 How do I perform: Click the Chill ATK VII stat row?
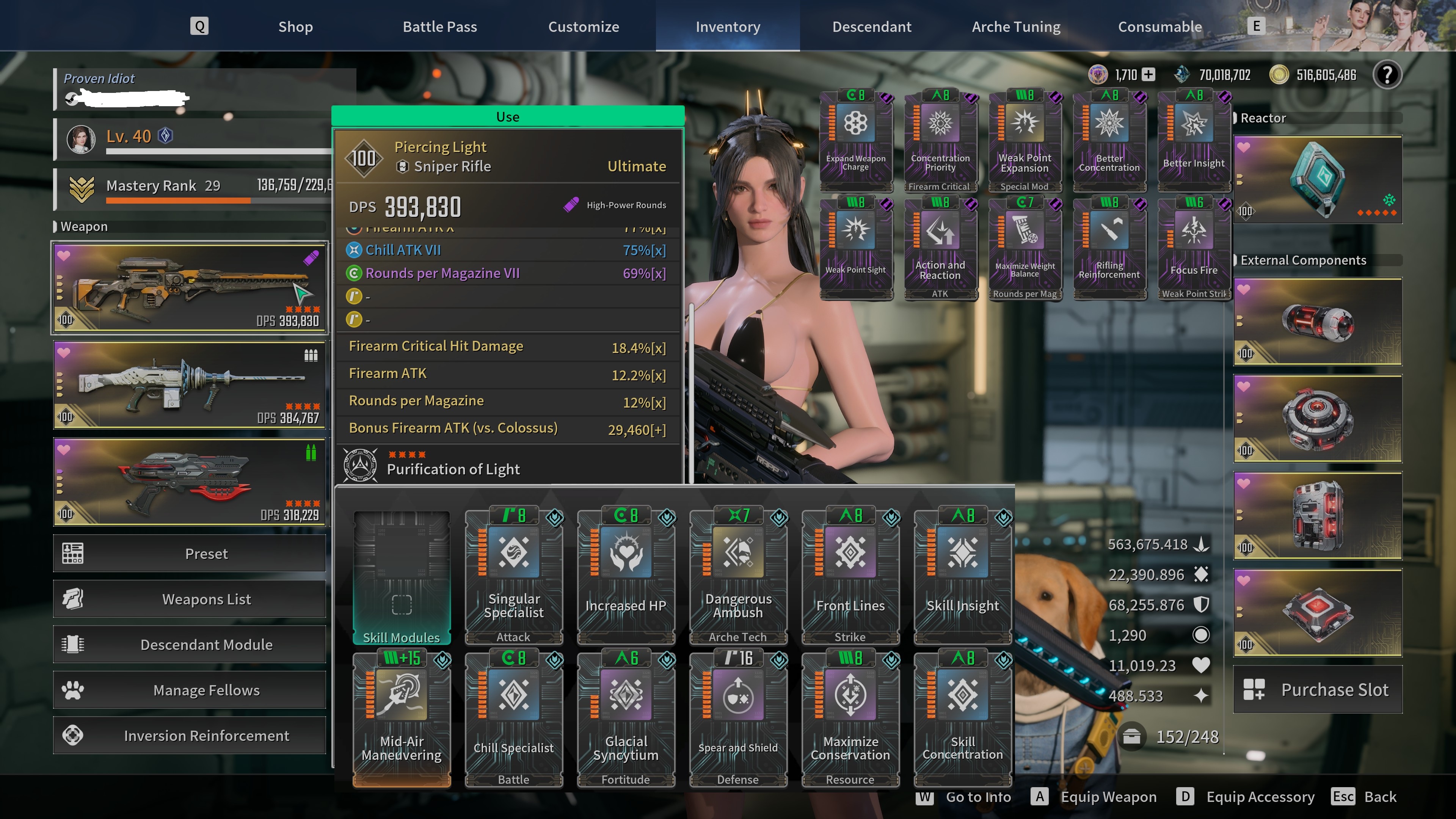pyautogui.click(x=508, y=250)
